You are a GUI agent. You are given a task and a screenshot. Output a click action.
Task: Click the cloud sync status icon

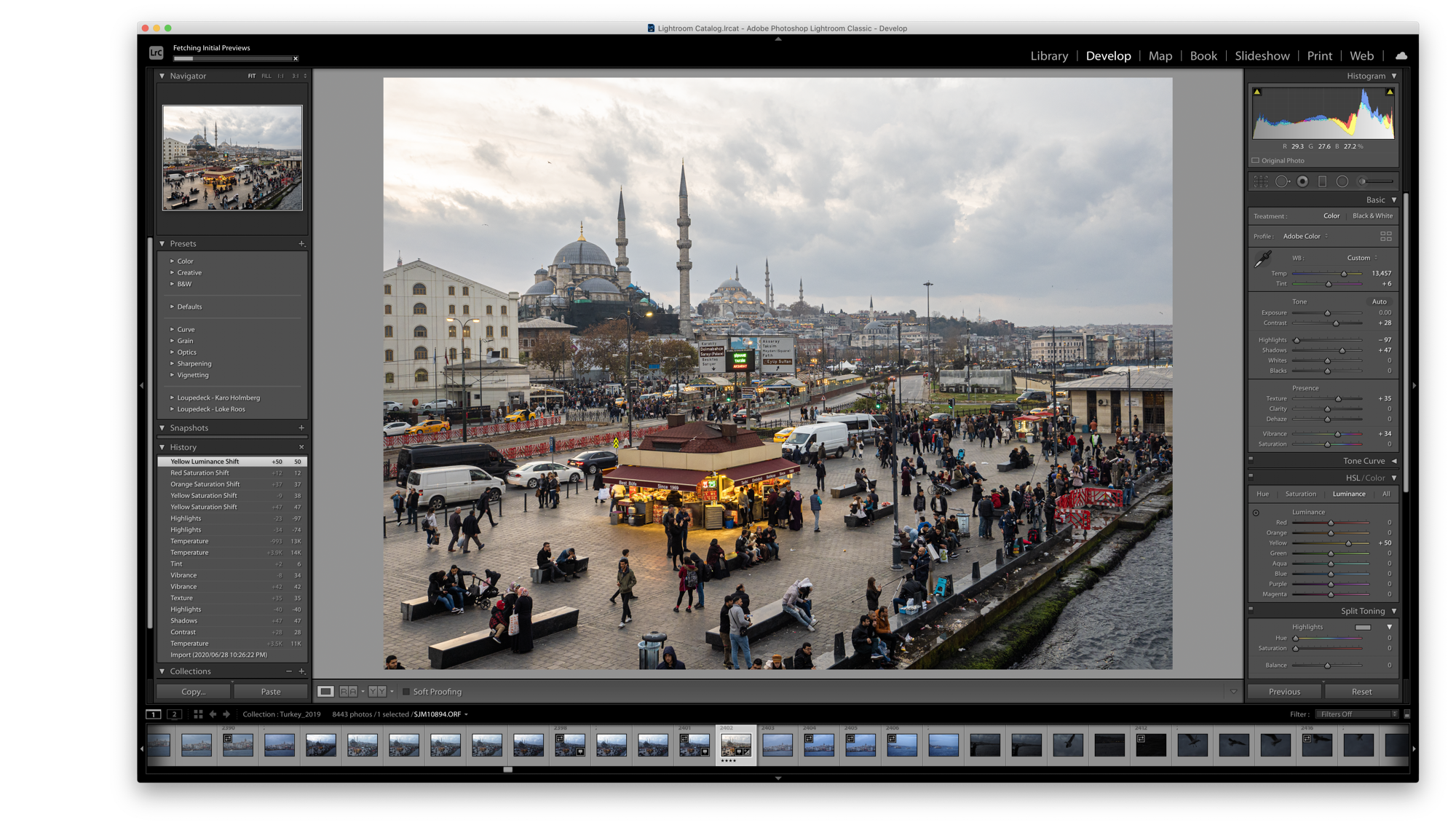click(1401, 56)
